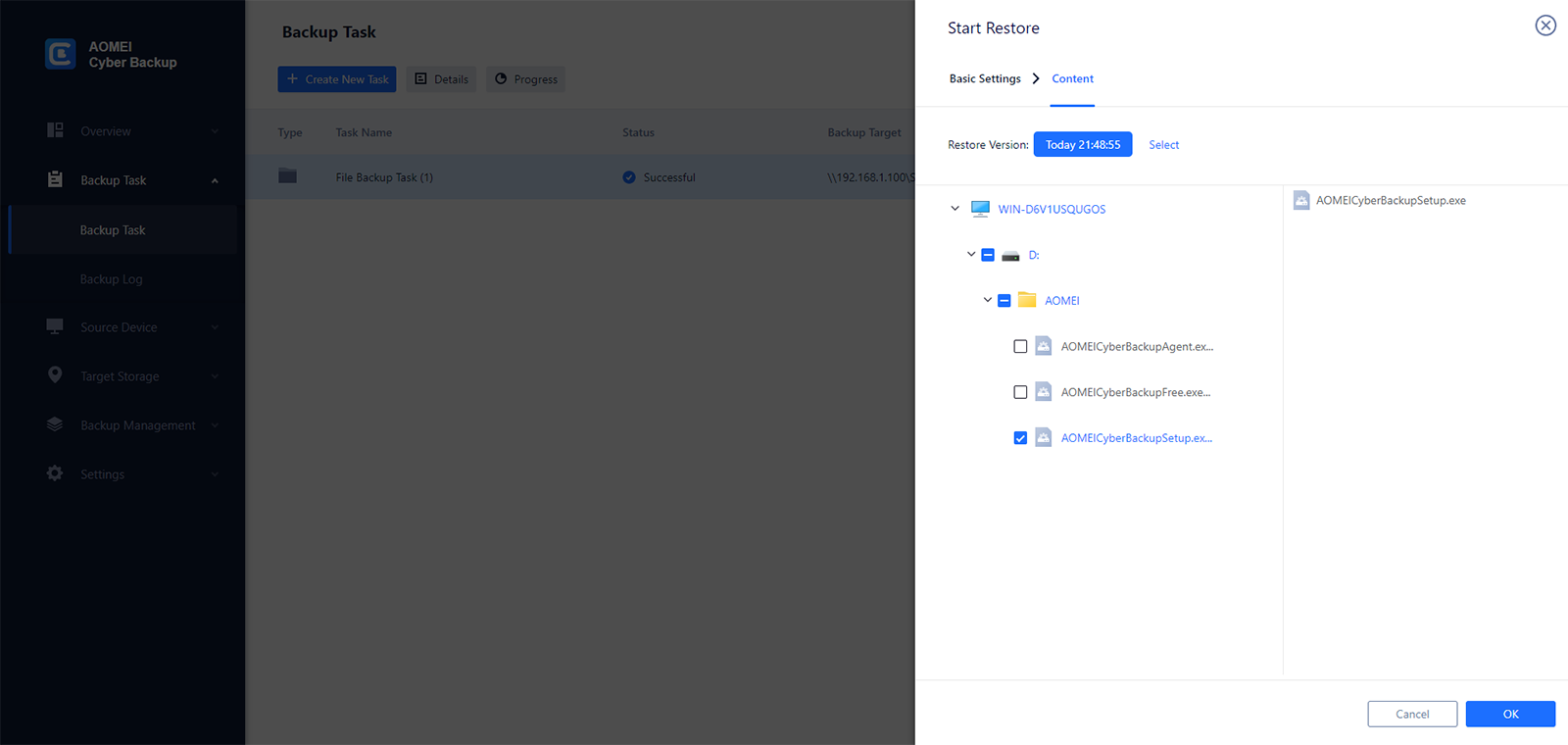
Task: Click the Create New Task button
Action: [x=337, y=79]
